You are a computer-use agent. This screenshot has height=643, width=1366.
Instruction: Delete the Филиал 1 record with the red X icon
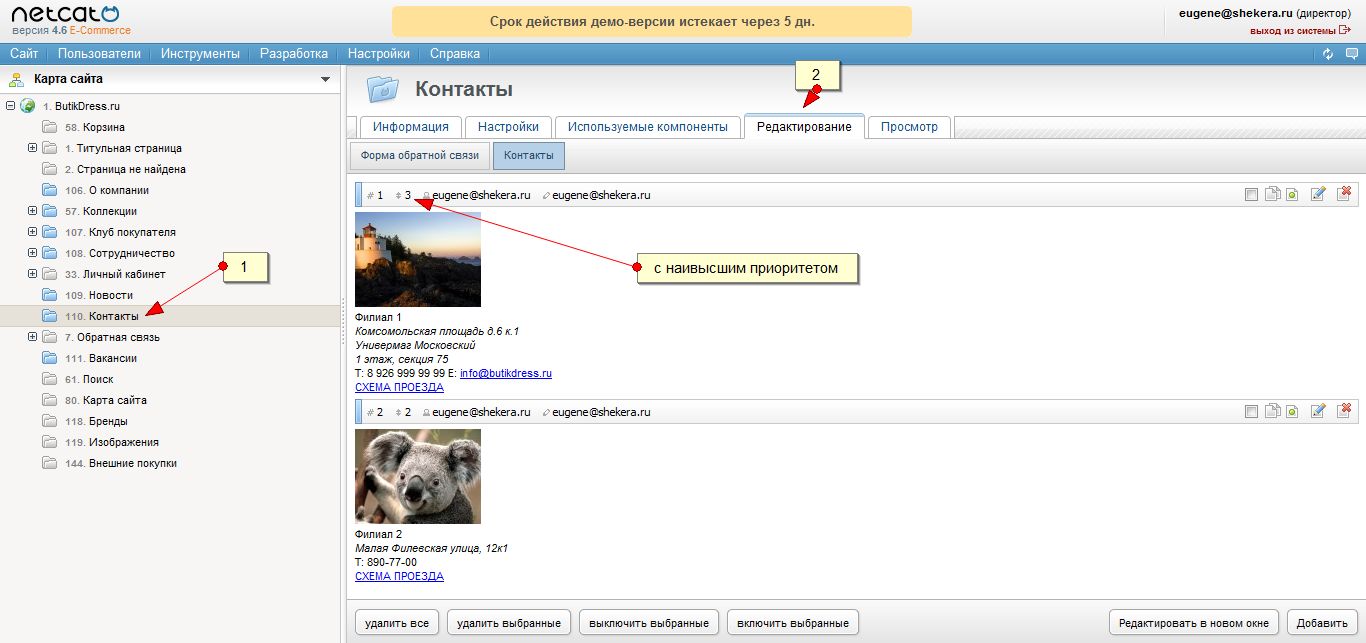[x=1344, y=194]
